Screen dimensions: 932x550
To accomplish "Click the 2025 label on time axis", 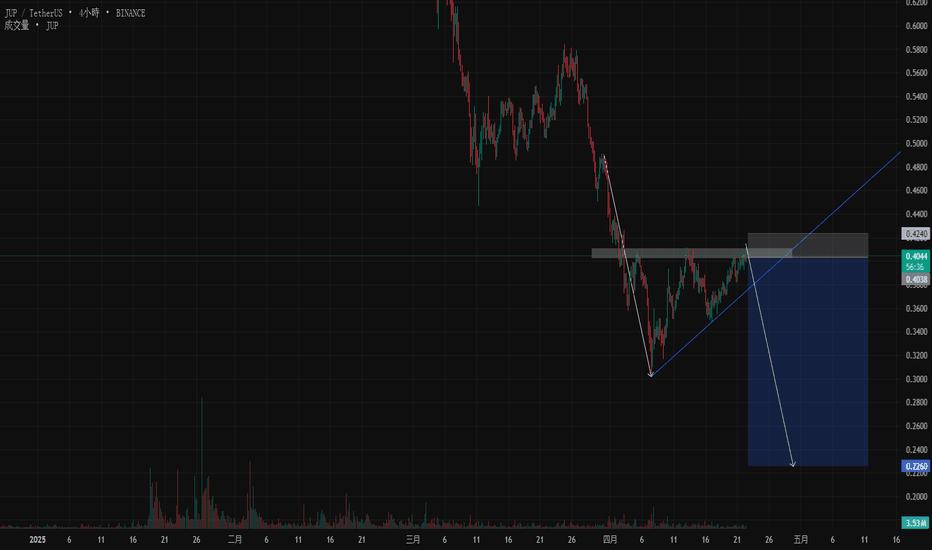I will point(37,540).
